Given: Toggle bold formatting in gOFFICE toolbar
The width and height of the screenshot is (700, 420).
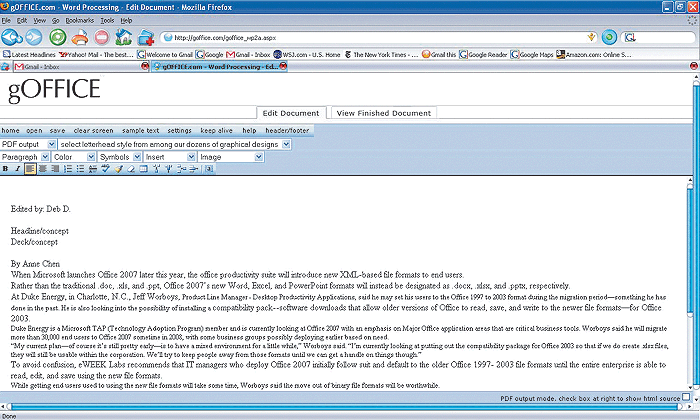Looking at the screenshot, I should 5,169.
